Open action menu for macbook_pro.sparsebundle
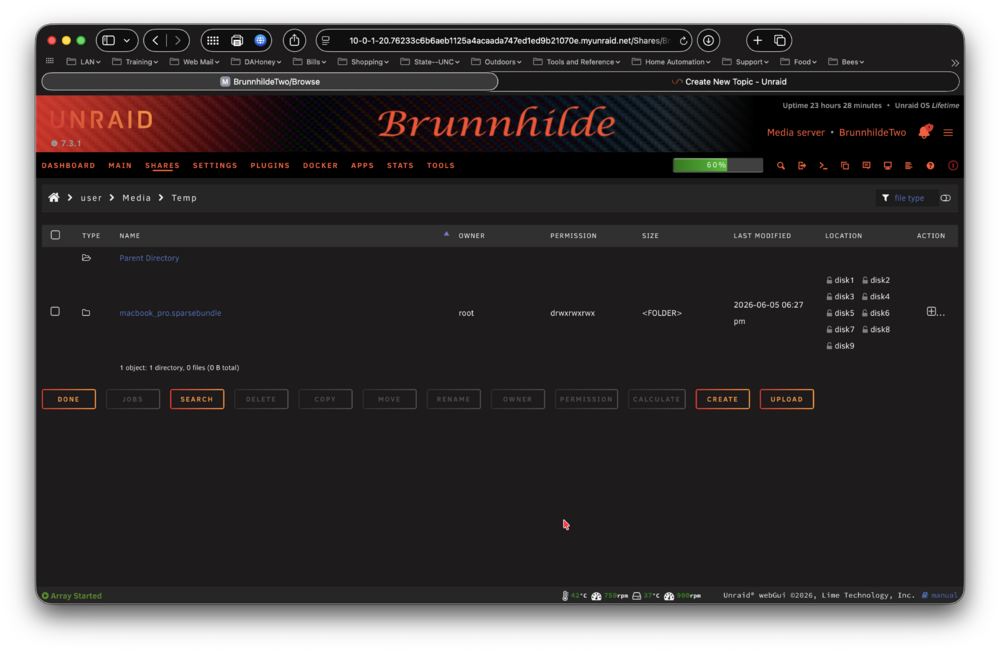 point(935,312)
